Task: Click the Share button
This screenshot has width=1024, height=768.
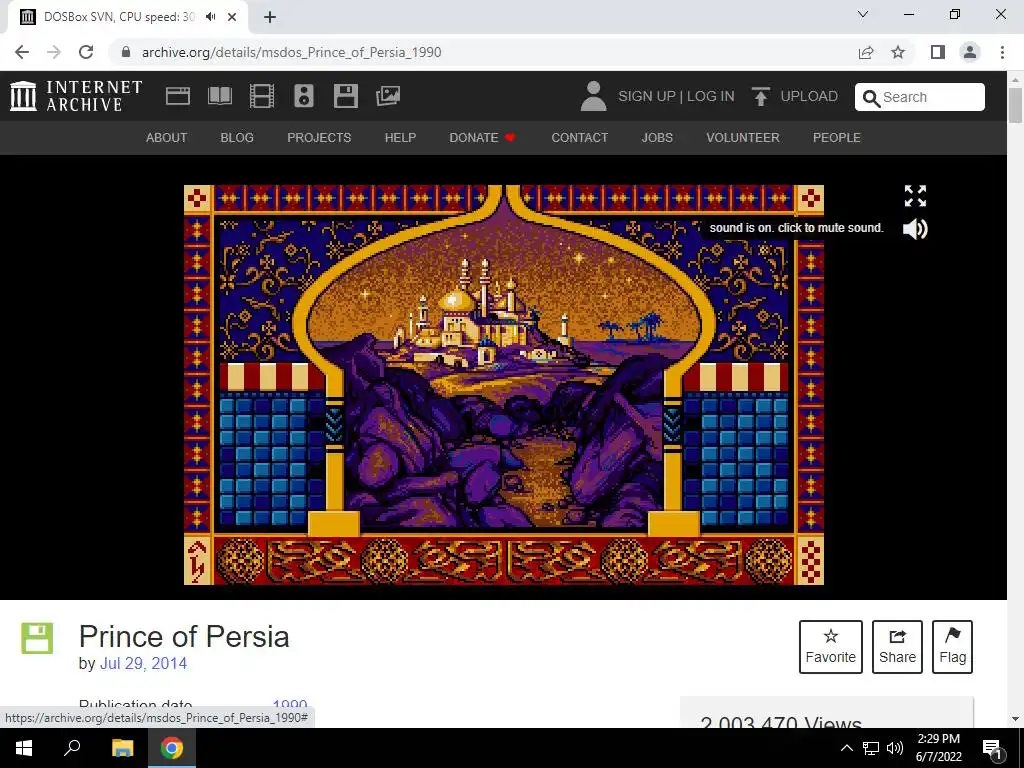Action: coord(897,647)
